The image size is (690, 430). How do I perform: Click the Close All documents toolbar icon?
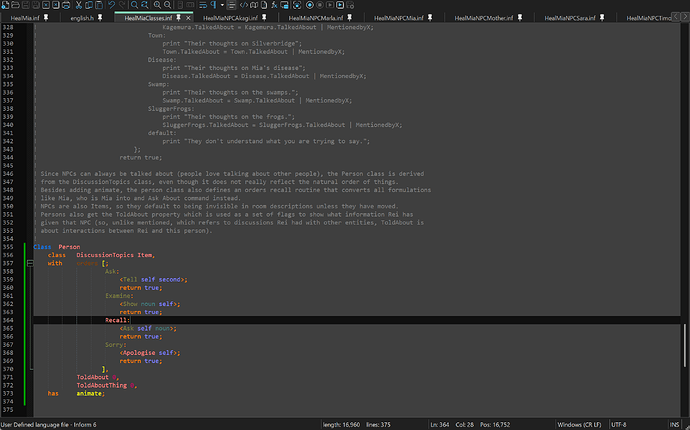click(56, 5)
